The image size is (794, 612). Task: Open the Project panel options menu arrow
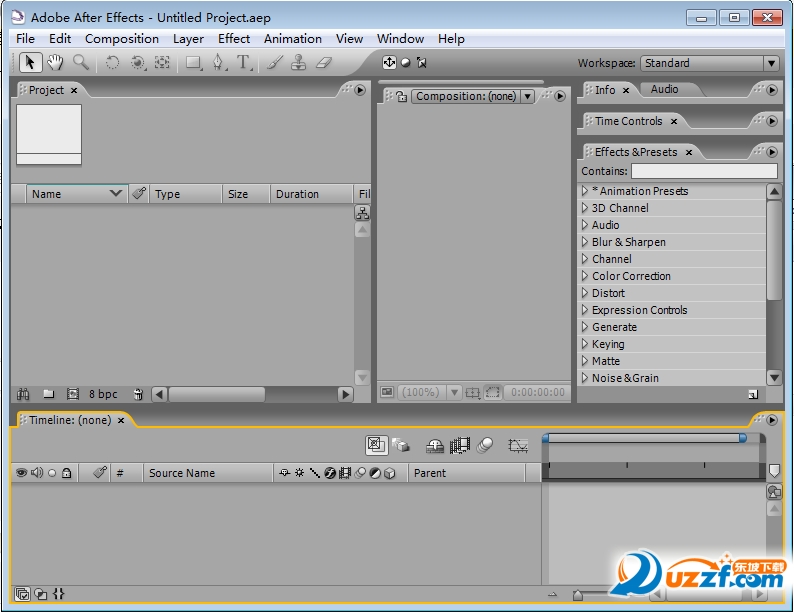pos(360,90)
